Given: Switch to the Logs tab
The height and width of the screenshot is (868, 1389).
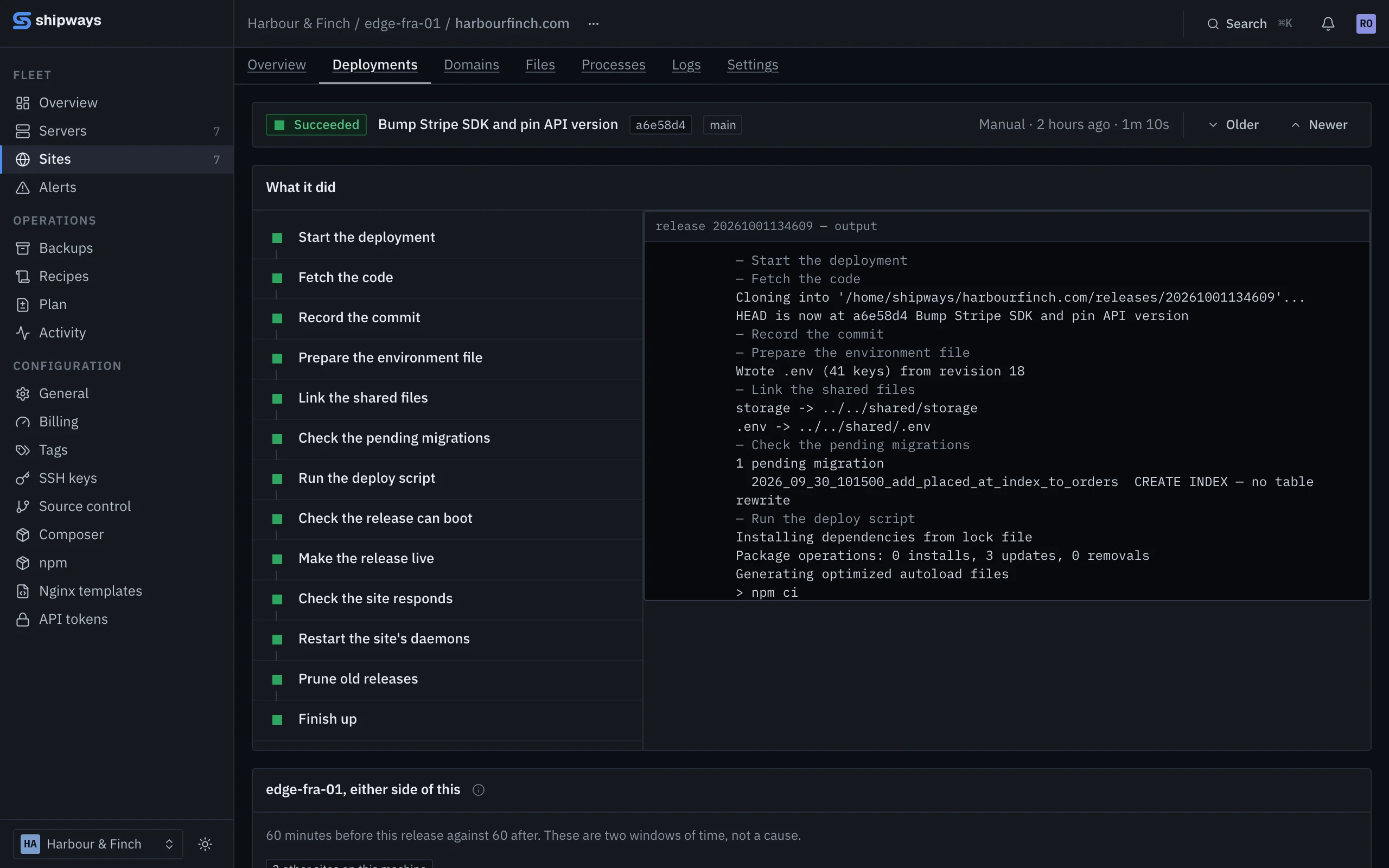Looking at the screenshot, I should click(686, 65).
